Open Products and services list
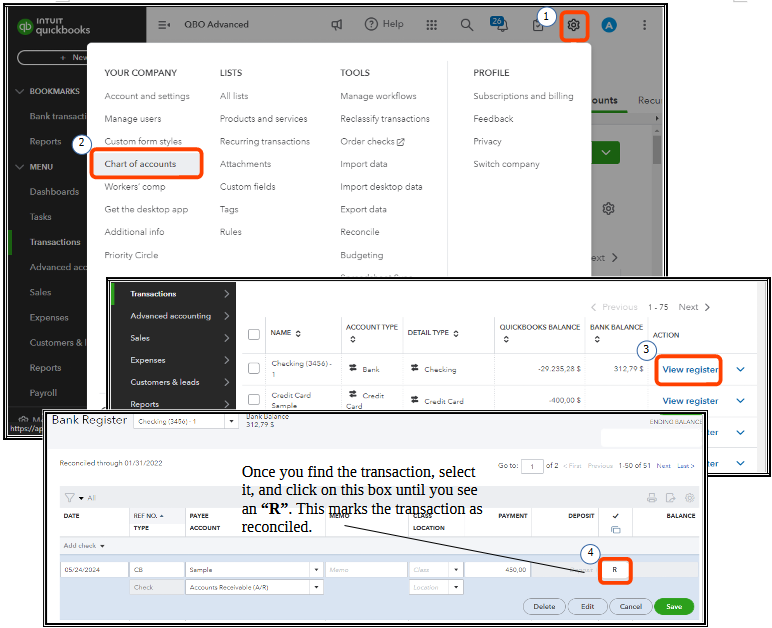The height and width of the screenshot is (628, 772). [263, 119]
